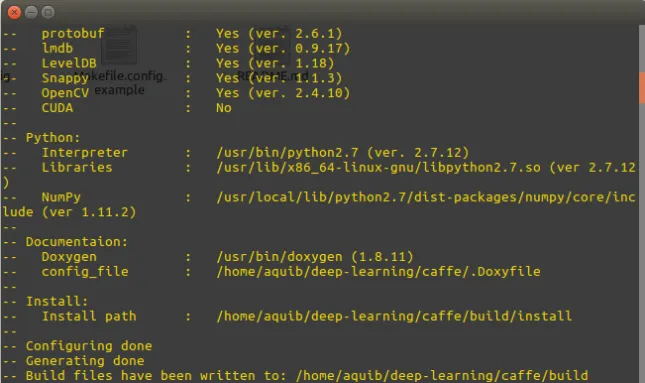Click 'Yes (ver. 1.18)' value

[x=275, y=63]
